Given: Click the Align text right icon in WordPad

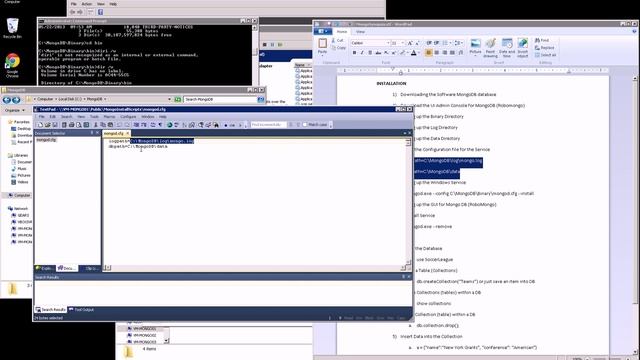Looking at the screenshot, I should tap(444, 53).
